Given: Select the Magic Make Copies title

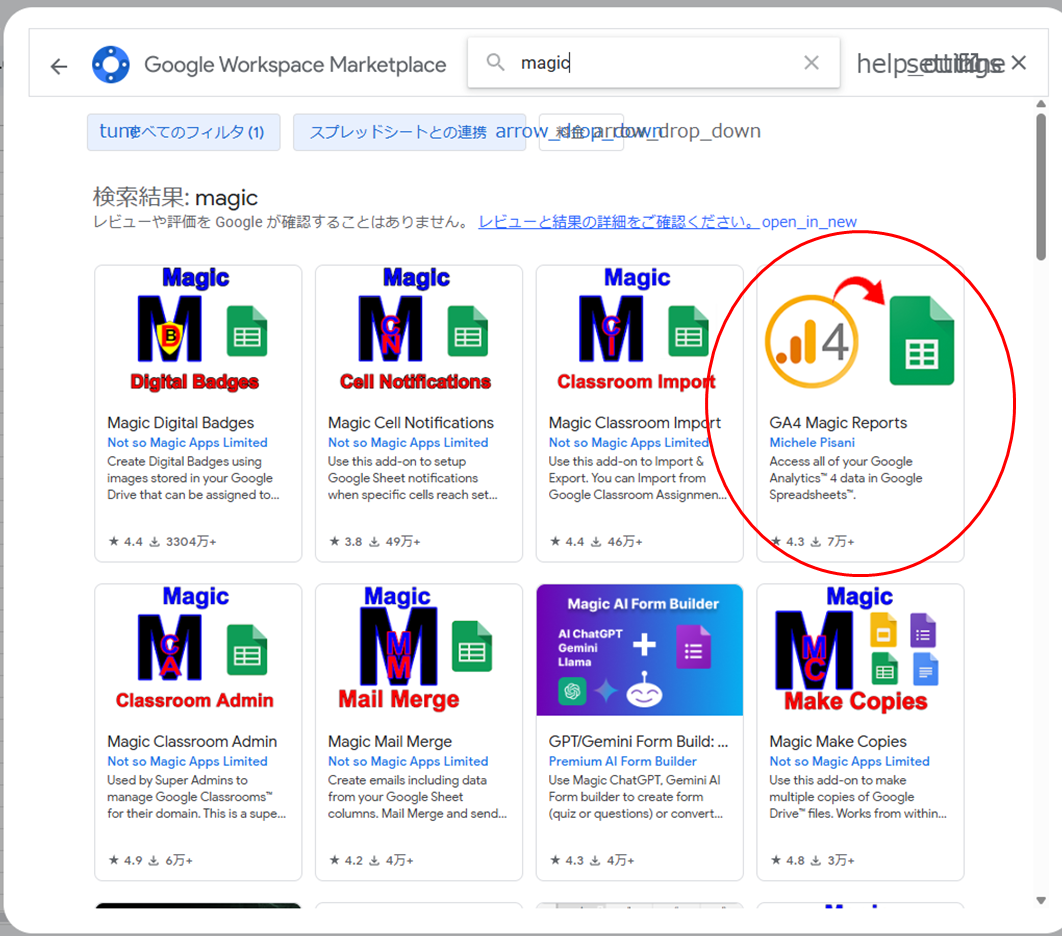Looking at the screenshot, I should click(x=838, y=742).
